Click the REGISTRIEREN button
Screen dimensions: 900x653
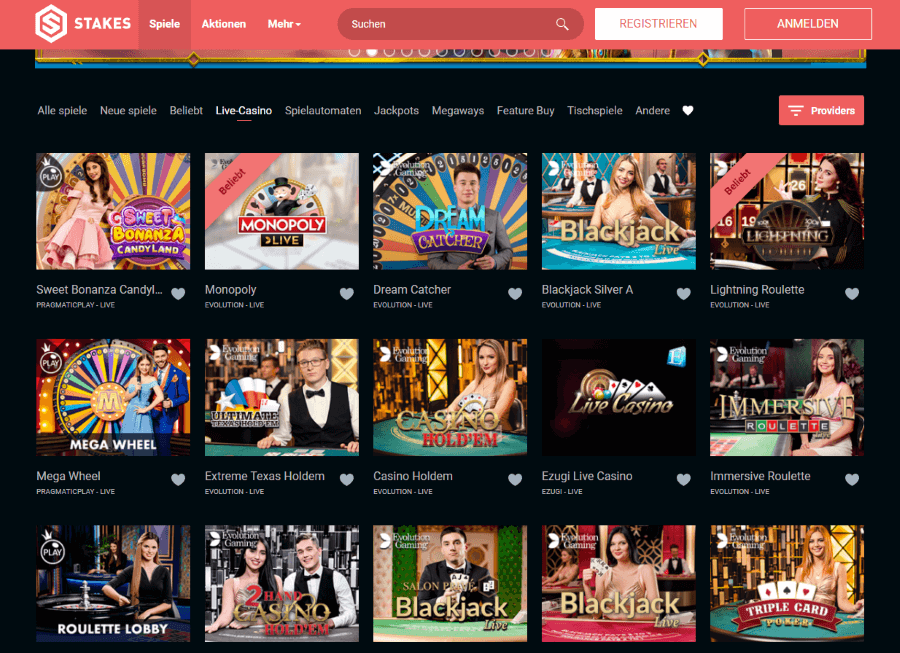tap(658, 23)
